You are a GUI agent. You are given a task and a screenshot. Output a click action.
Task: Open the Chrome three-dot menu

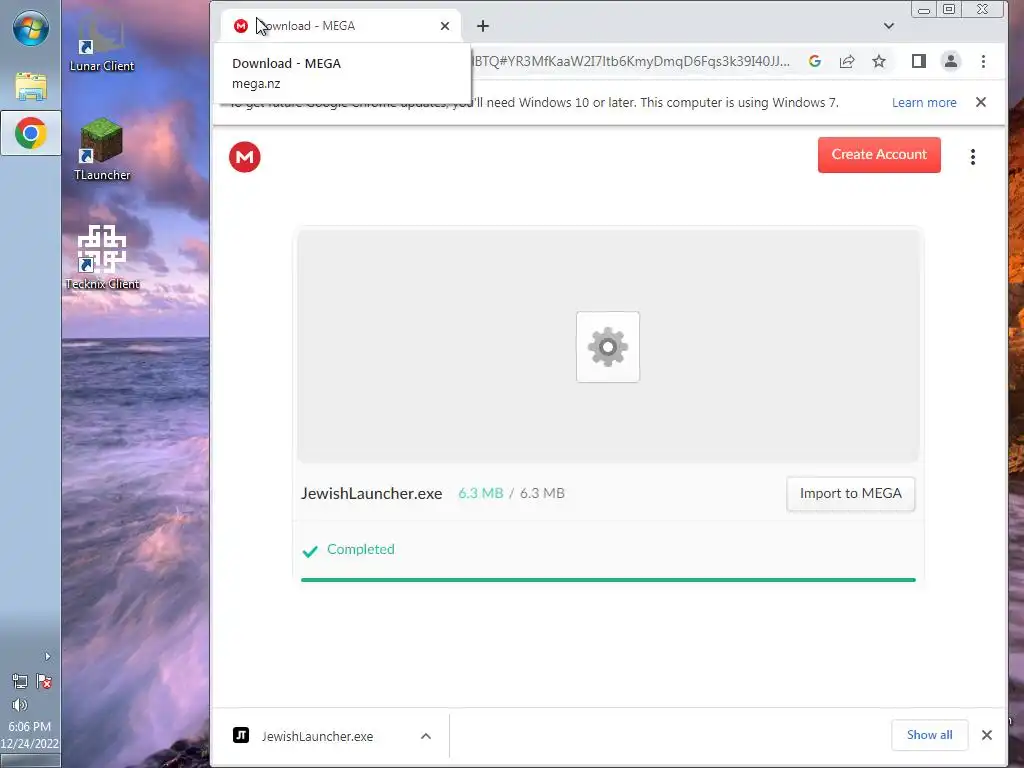point(983,61)
